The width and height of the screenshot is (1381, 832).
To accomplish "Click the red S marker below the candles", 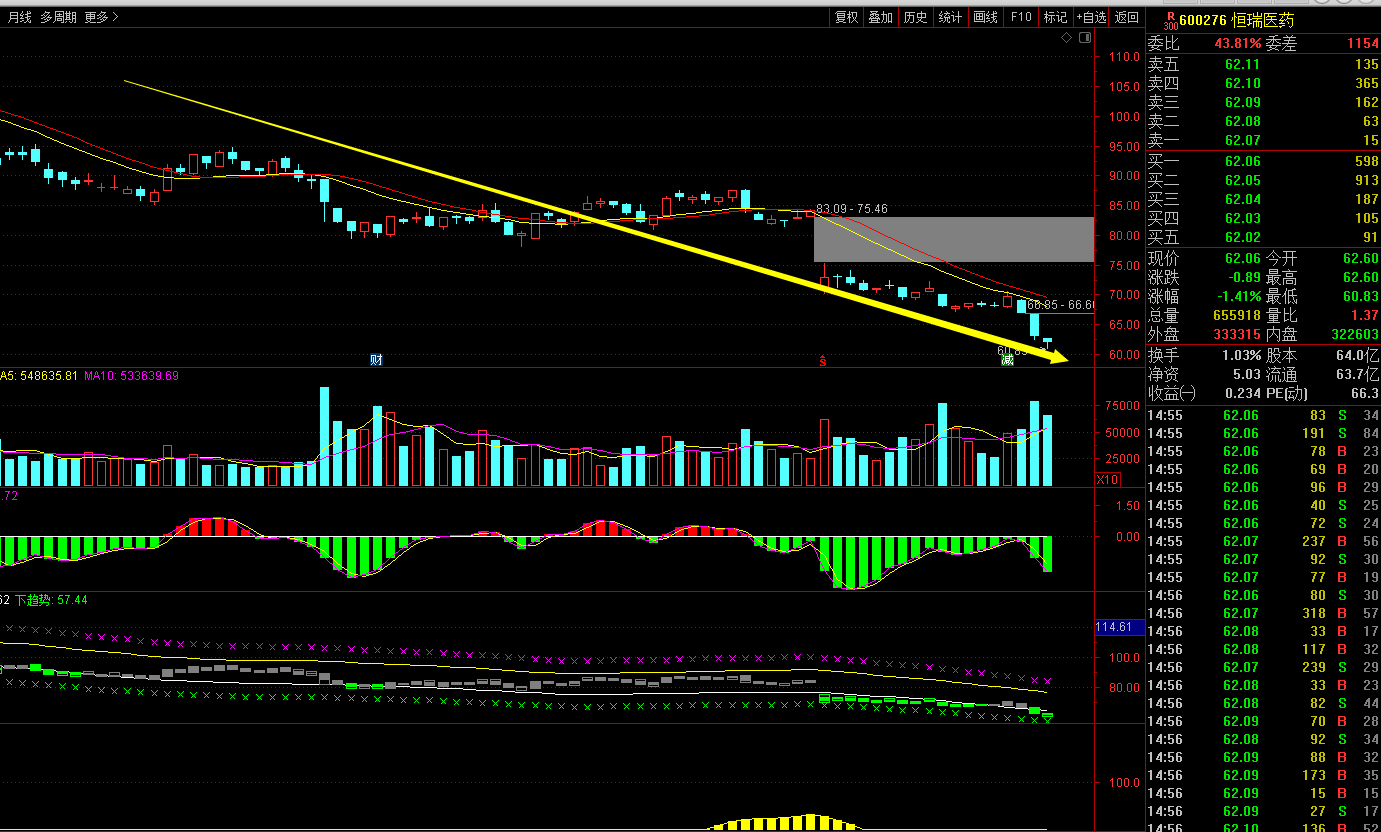I will (x=823, y=360).
